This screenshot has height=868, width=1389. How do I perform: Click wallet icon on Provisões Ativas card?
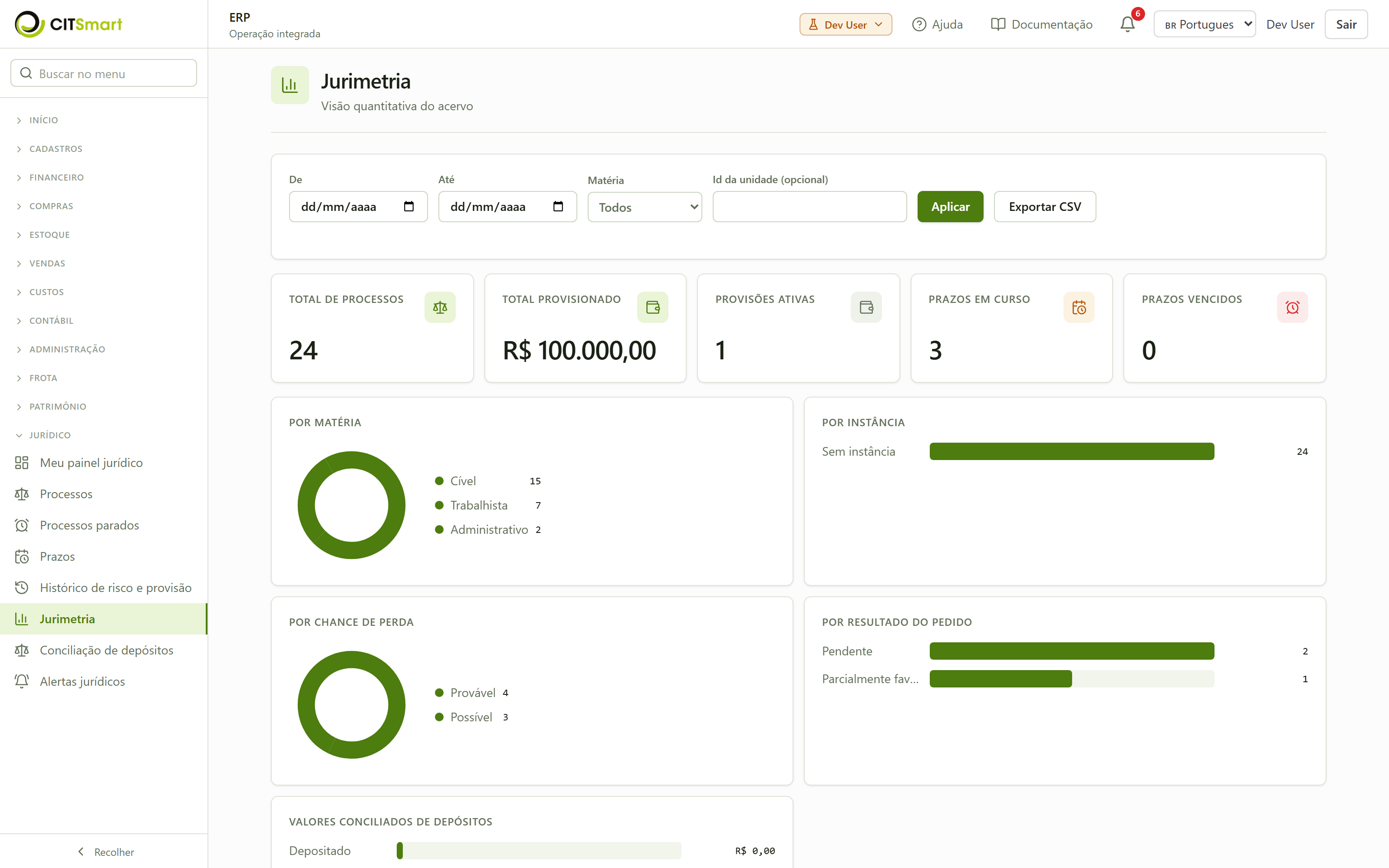pos(866,307)
